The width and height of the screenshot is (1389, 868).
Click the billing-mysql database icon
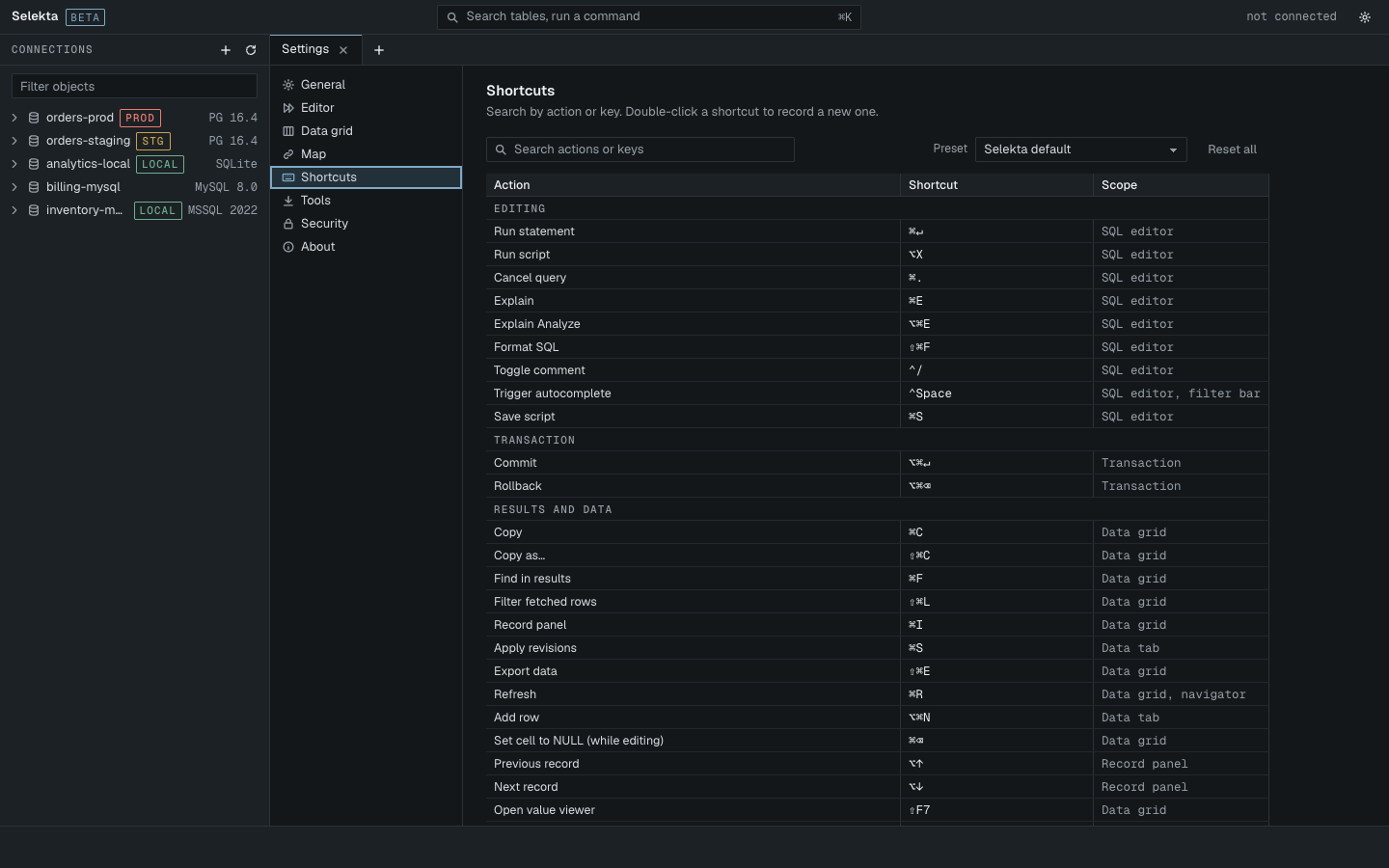pos(34,187)
